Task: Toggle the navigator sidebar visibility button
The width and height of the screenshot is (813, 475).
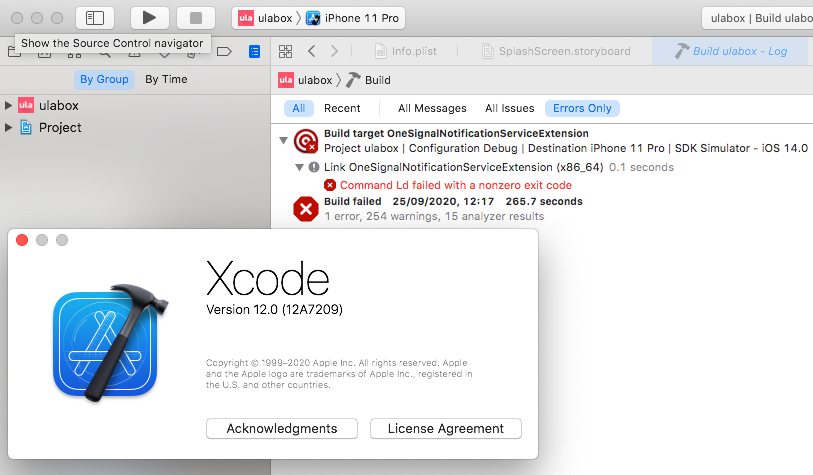Action: 95,18
